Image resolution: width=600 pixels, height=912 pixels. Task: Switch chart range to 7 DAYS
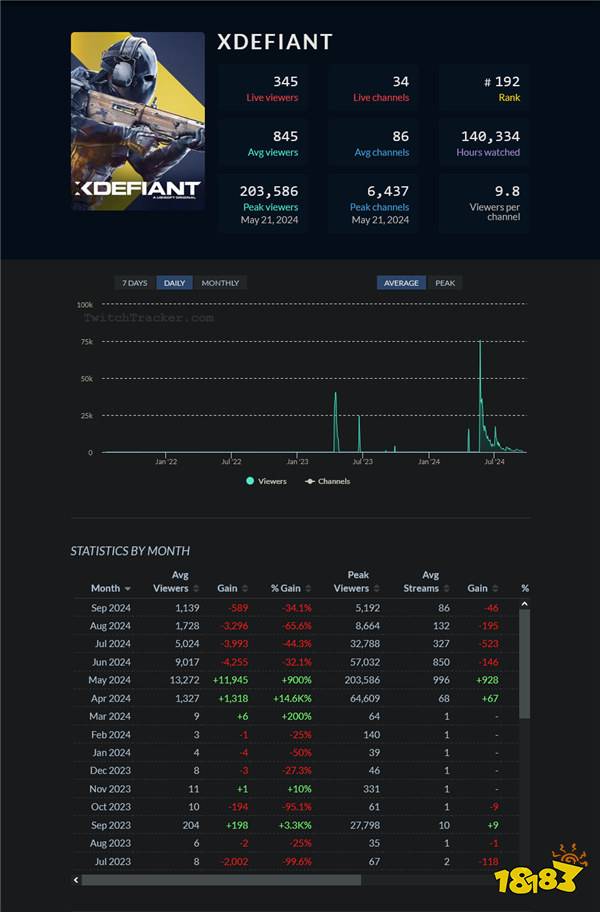(x=134, y=283)
